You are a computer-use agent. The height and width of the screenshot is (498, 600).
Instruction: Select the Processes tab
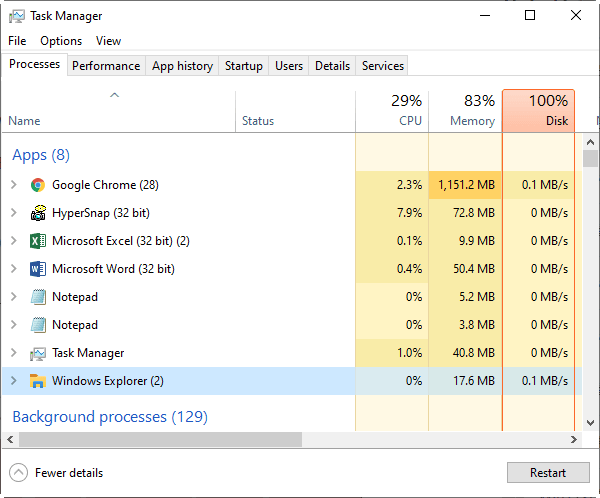[x=34, y=64]
